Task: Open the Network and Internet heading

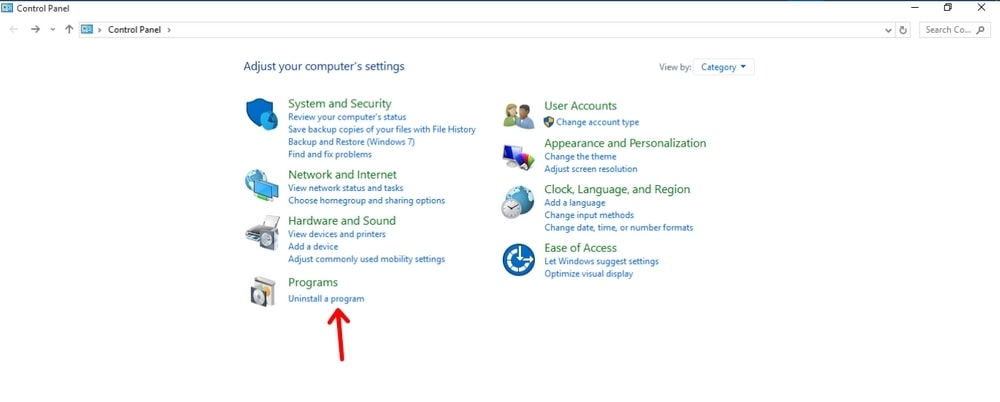Action: pos(342,174)
